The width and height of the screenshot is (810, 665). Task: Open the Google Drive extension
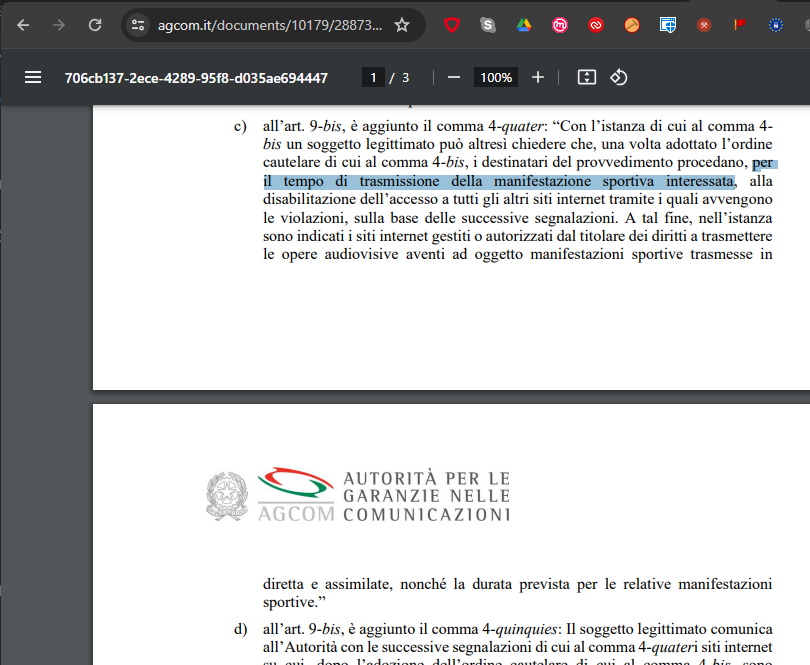click(524, 25)
